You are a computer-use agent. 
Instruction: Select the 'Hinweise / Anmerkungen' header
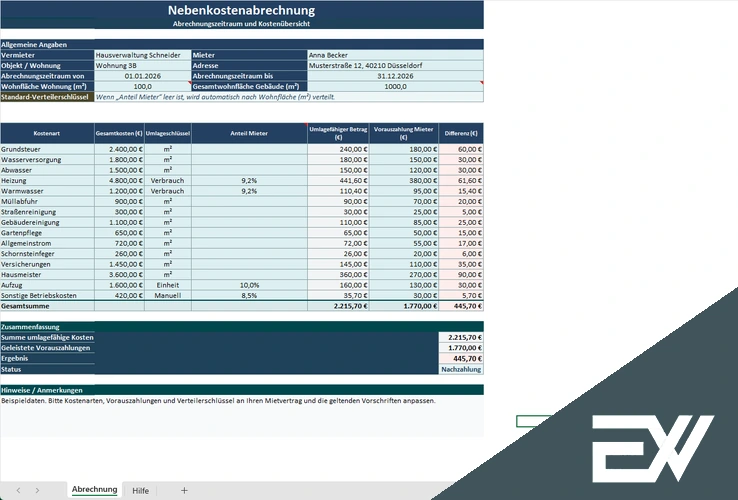pyautogui.click(x=242, y=390)
